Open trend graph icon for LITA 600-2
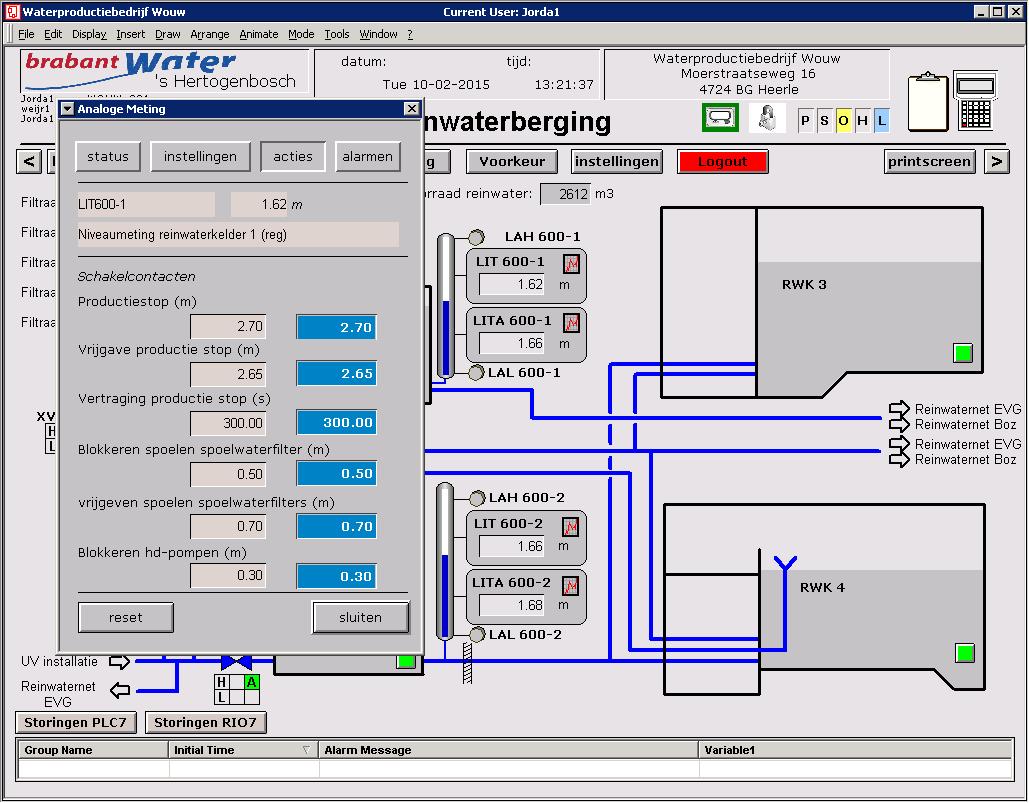 (x=571, y=585)
